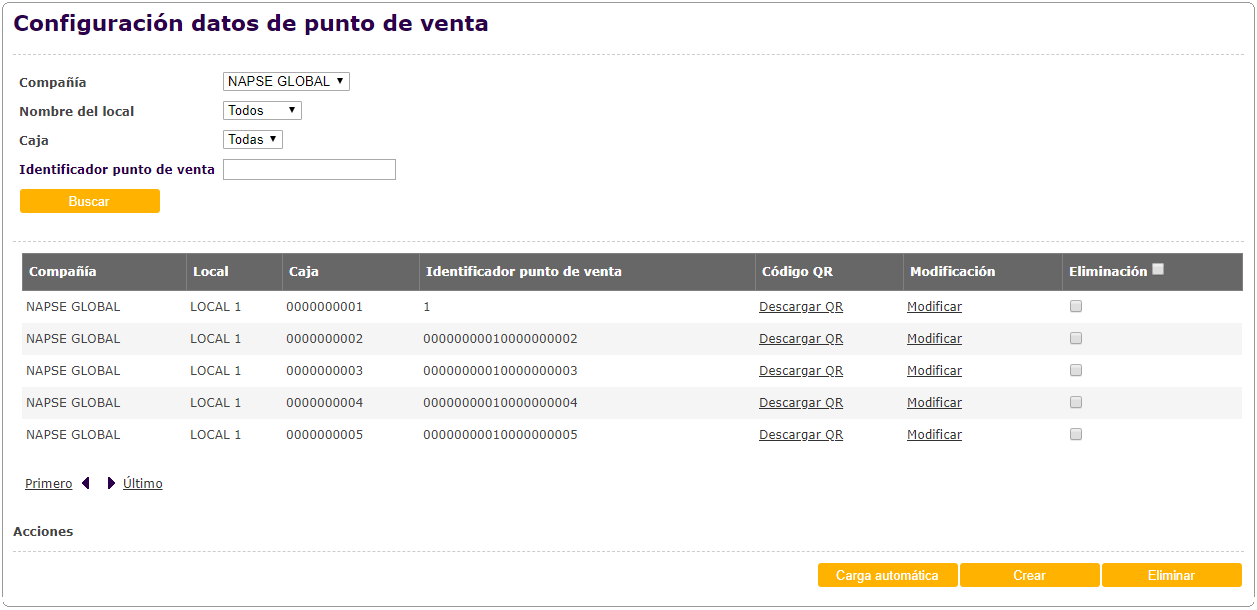Open Modificar link for Caja 0000000002

[934, 339]
